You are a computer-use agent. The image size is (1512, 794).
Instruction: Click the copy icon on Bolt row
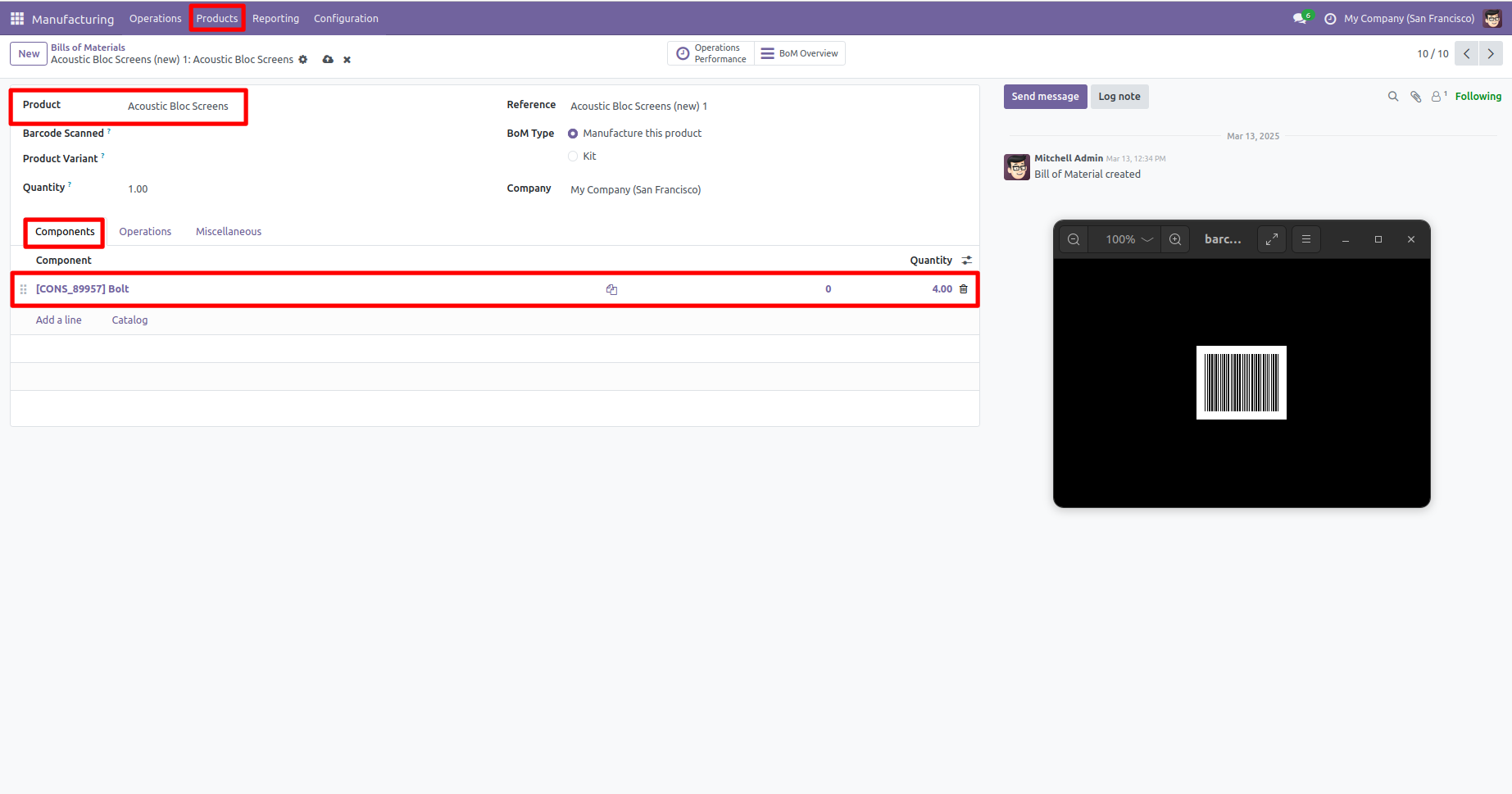[611, 289]
